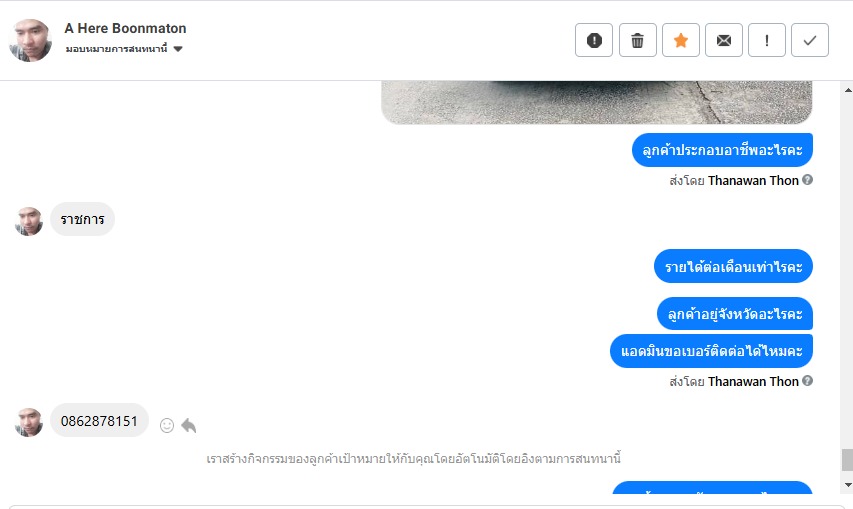
Task: Open A Here Boonmaton profile name
Action: pos(125,28)
